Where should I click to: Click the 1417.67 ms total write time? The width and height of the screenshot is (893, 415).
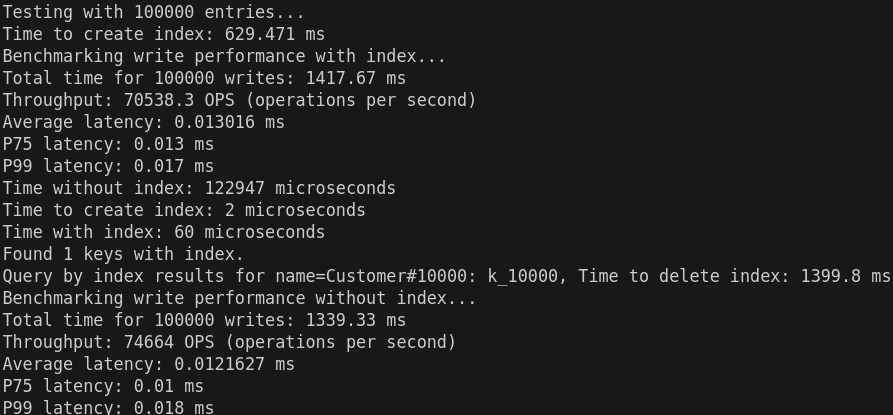click(355, 78)
